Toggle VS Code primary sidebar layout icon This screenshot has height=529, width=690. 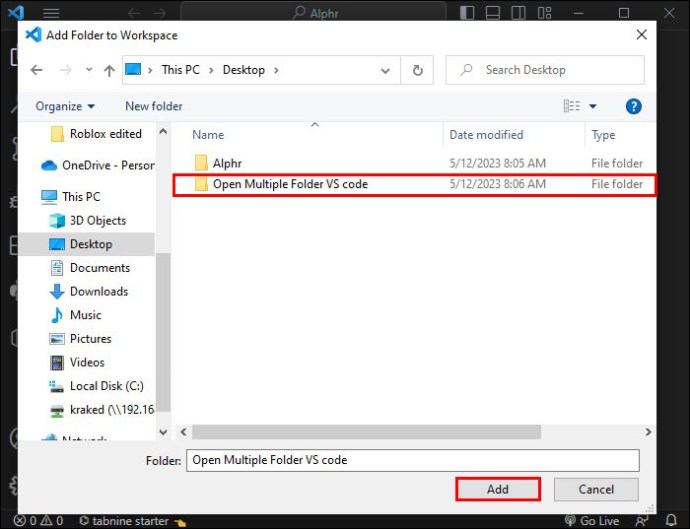click(x=467, y=13)
